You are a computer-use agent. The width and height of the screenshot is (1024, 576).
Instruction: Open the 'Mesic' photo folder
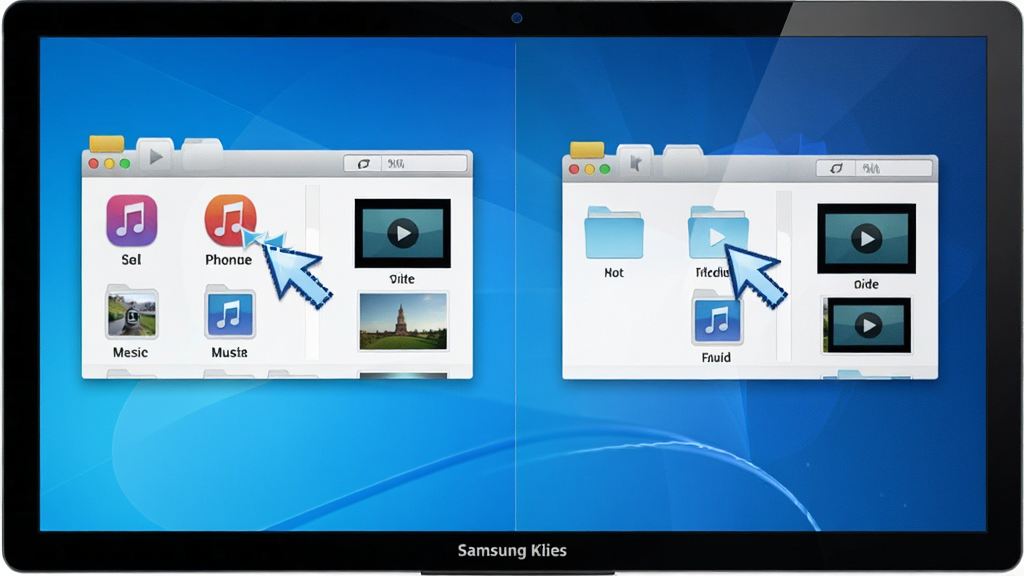[x=131, y=312]
